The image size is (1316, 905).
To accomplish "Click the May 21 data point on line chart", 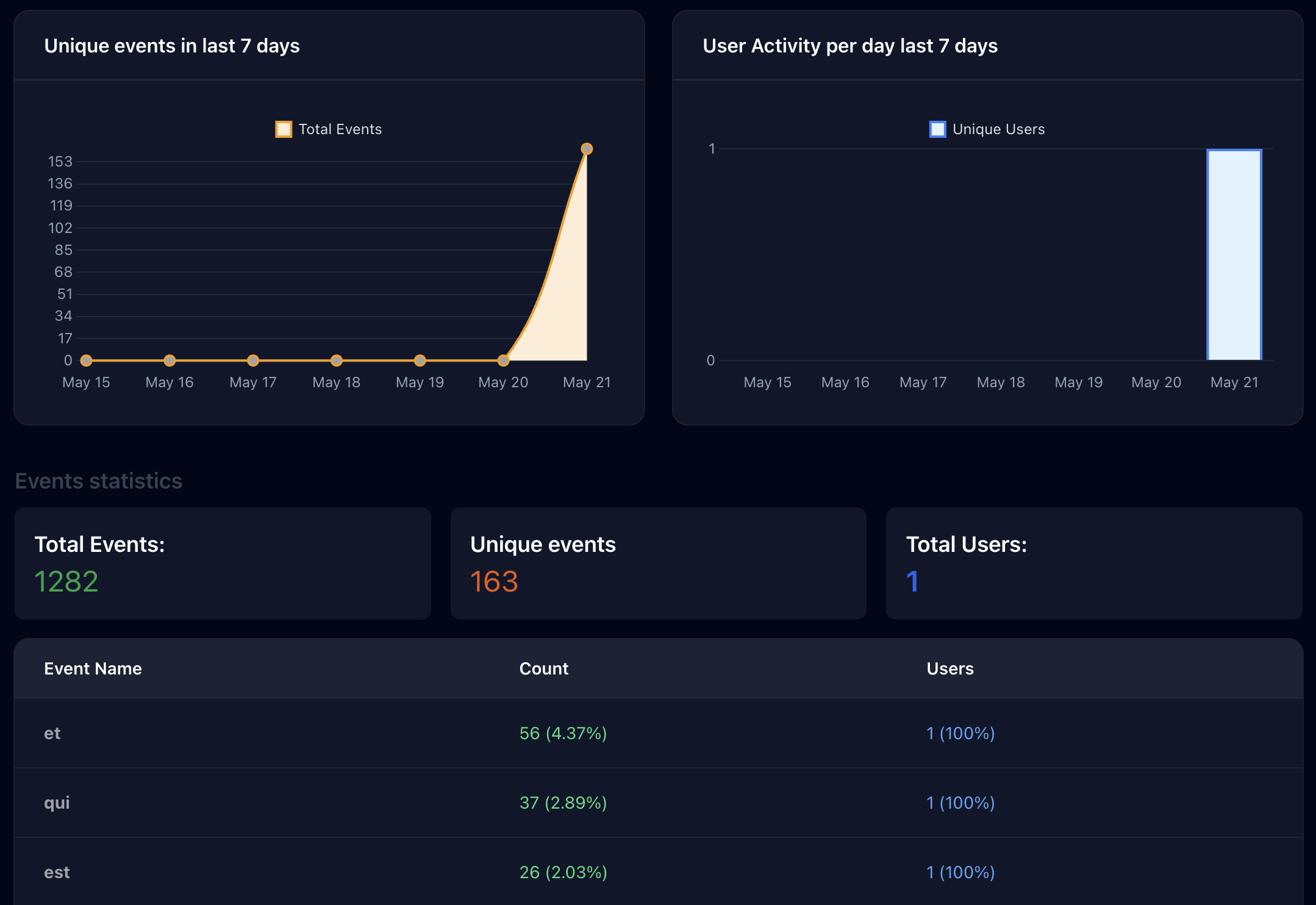I will pyautogui.click(x=587, y=149).
